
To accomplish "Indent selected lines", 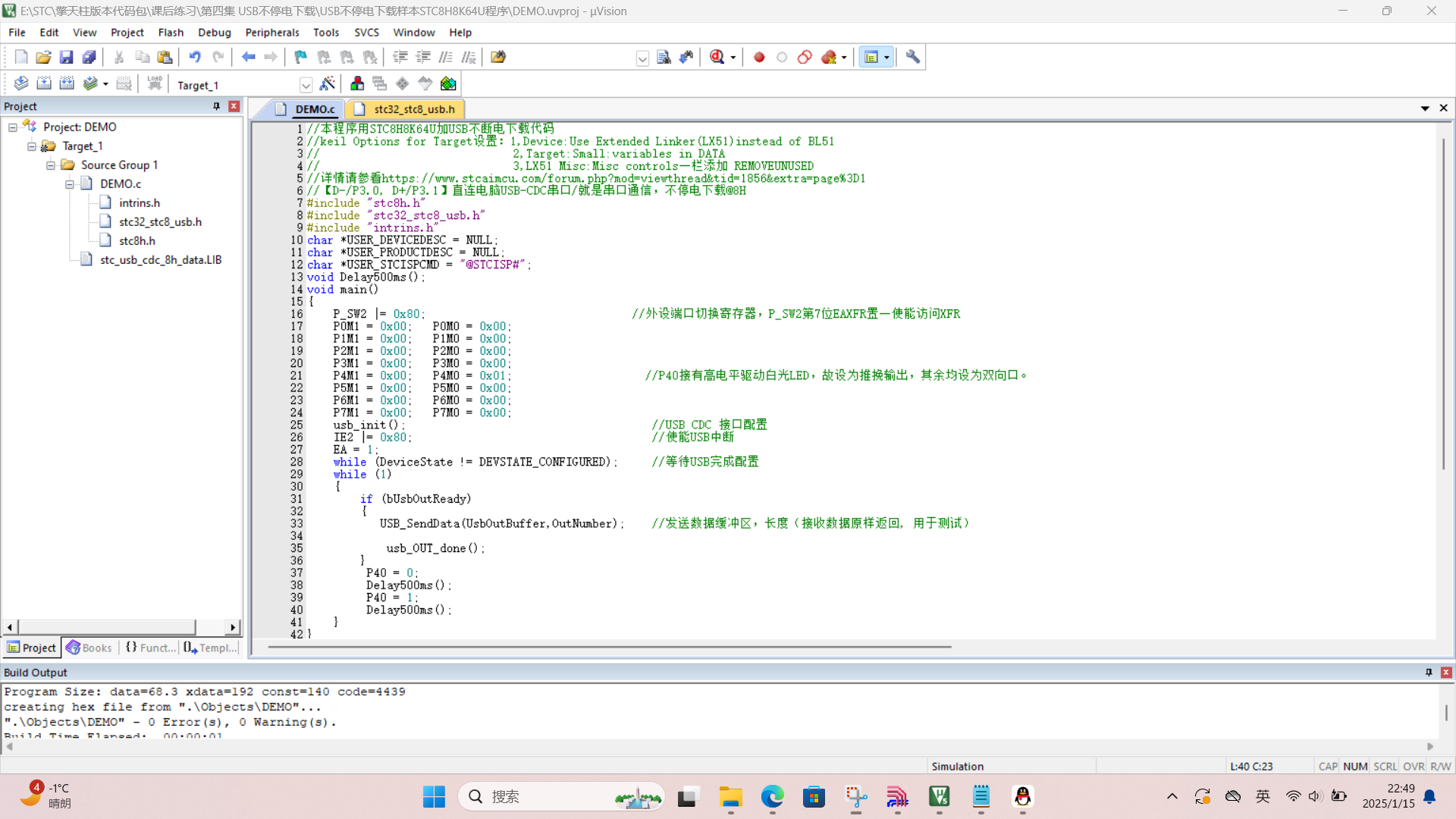I will point(400,57).
